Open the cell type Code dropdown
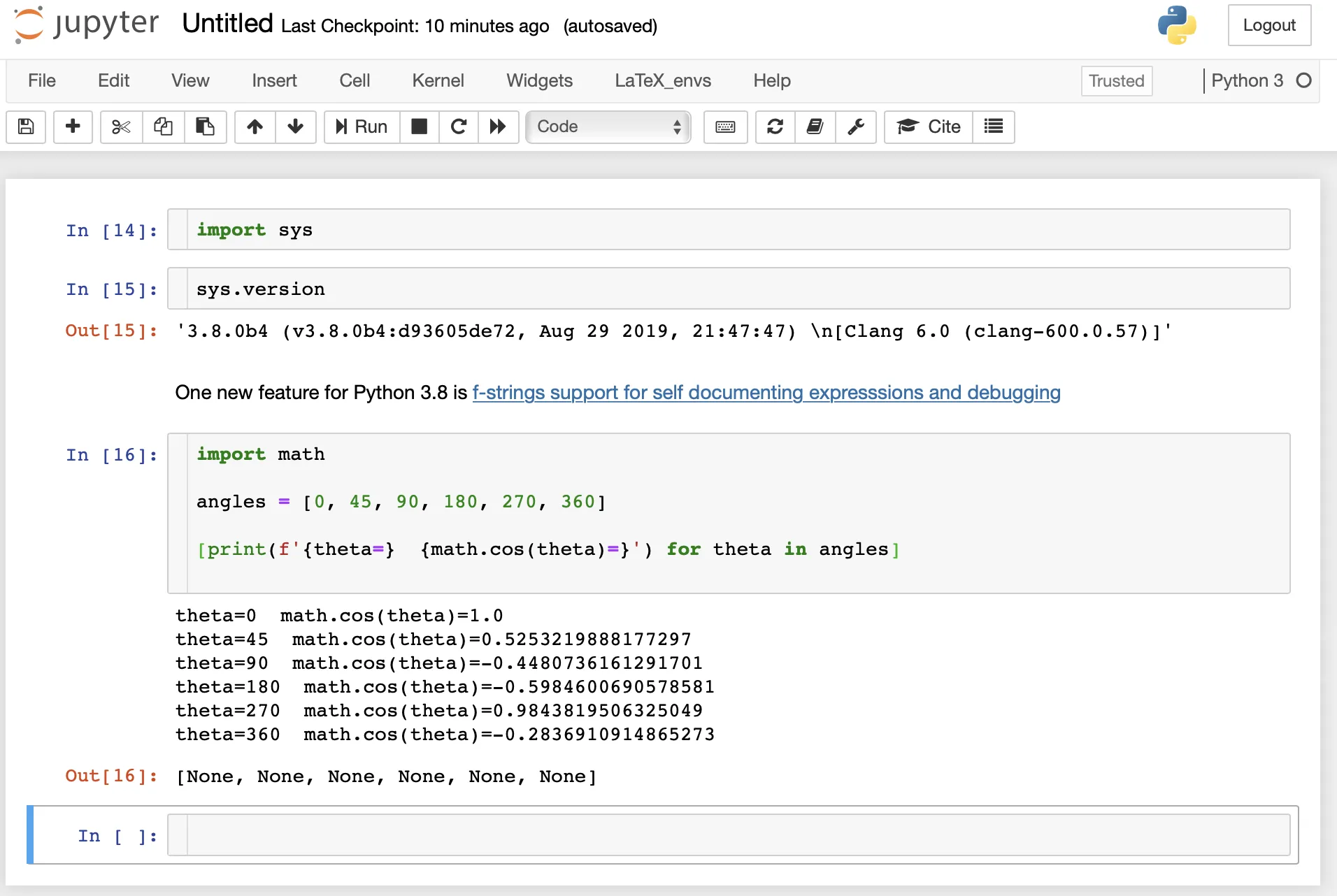The width and height of the screenshot is (1337, 896). pos(608,127)
